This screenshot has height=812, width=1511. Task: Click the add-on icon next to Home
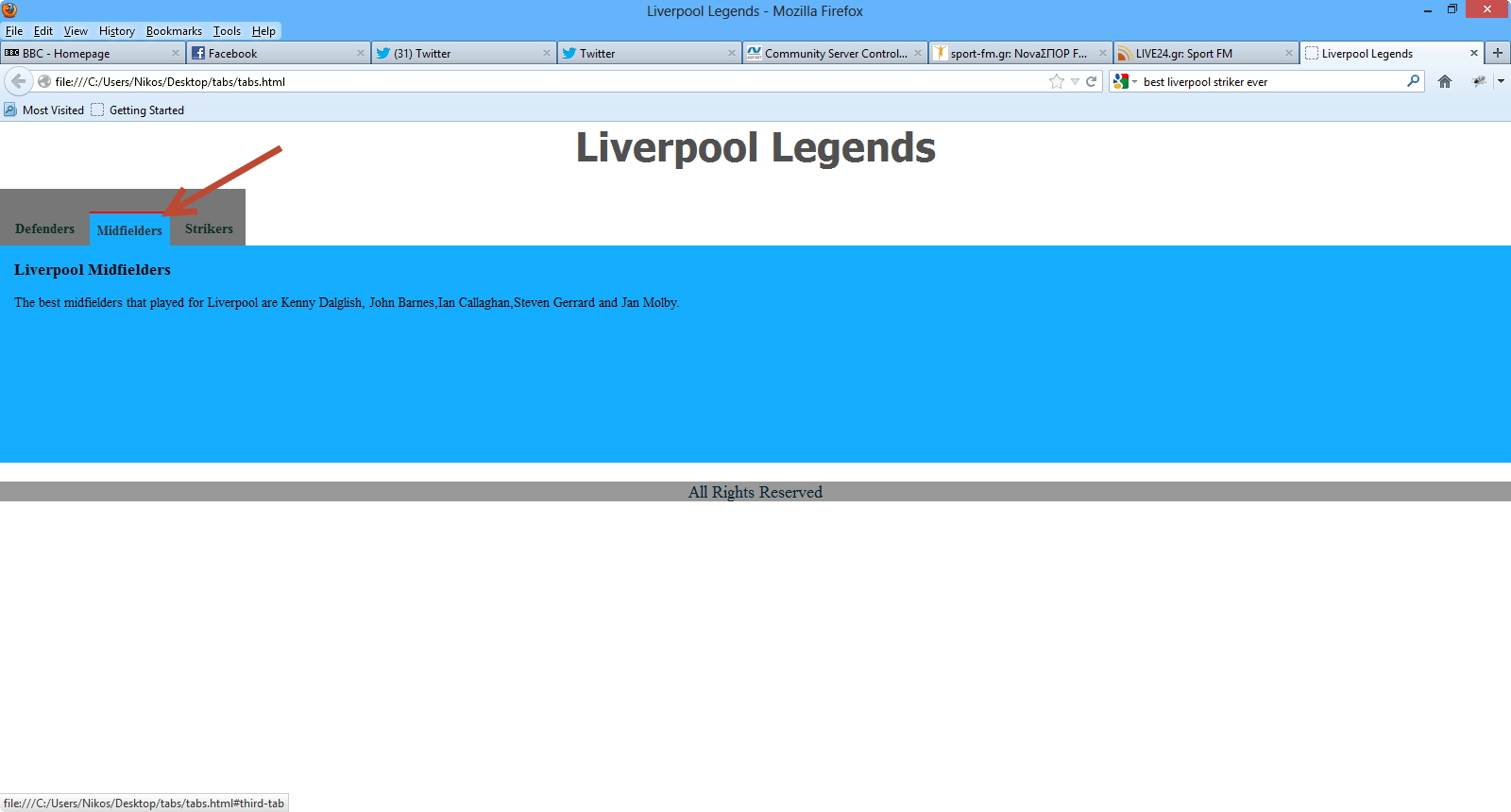(1479, 81)
